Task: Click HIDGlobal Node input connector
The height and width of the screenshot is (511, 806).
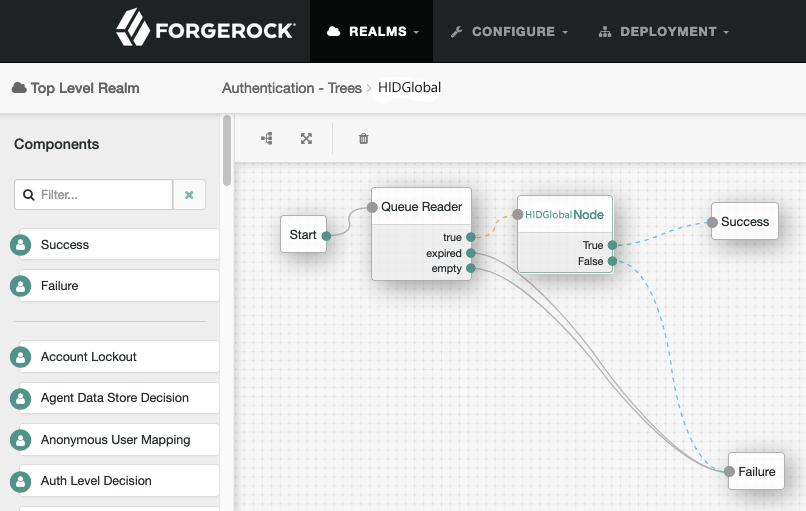Action: tap(518, 214)
